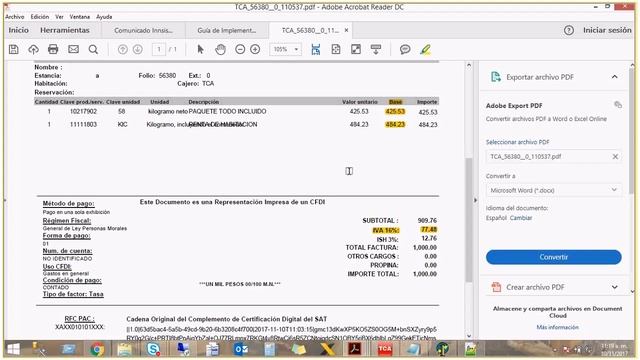Open Google Chrome from the taskbar
Screen dimensions: 640x360
click(97, 349)
